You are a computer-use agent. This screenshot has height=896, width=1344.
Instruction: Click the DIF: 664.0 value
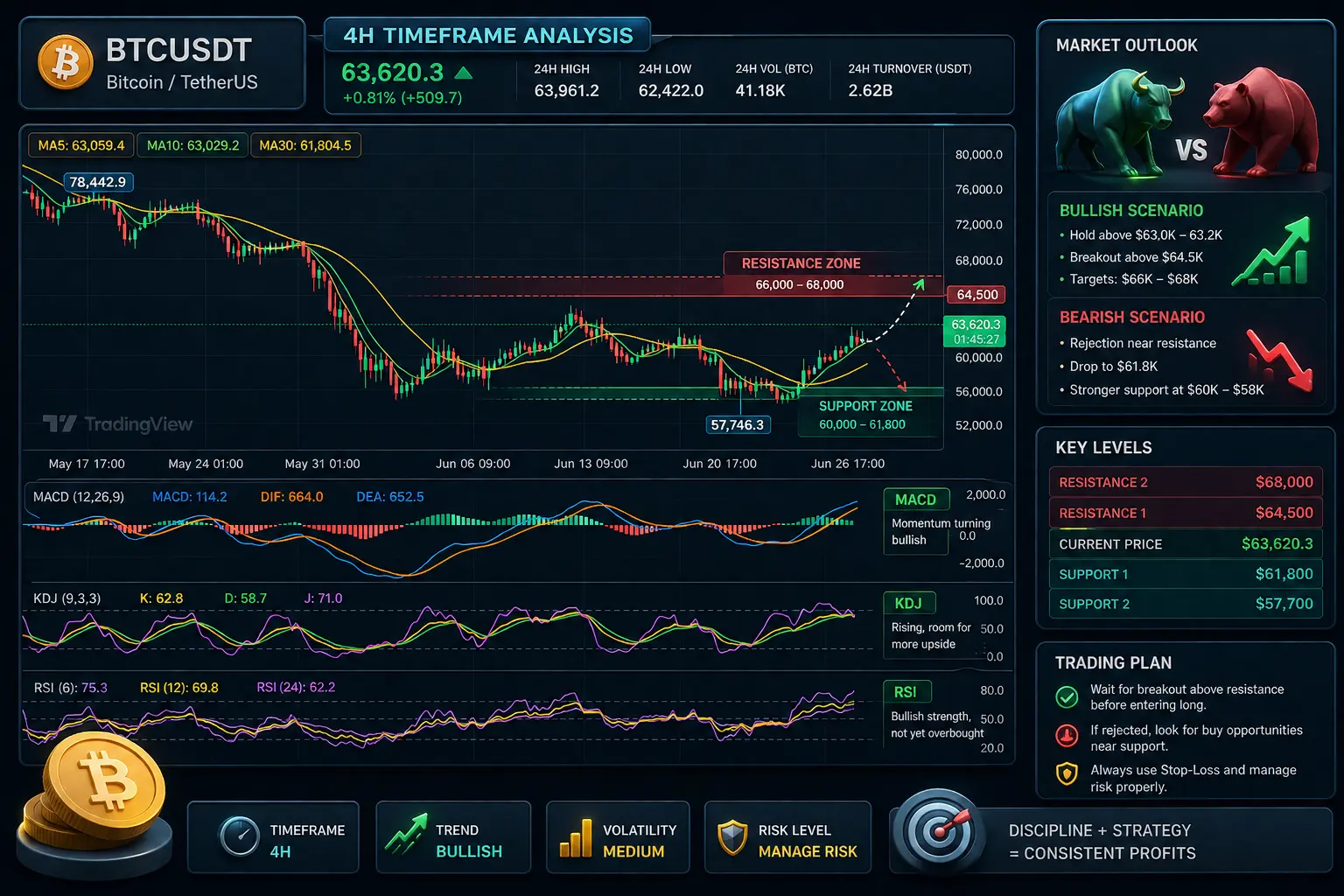[x=291, y=497]
